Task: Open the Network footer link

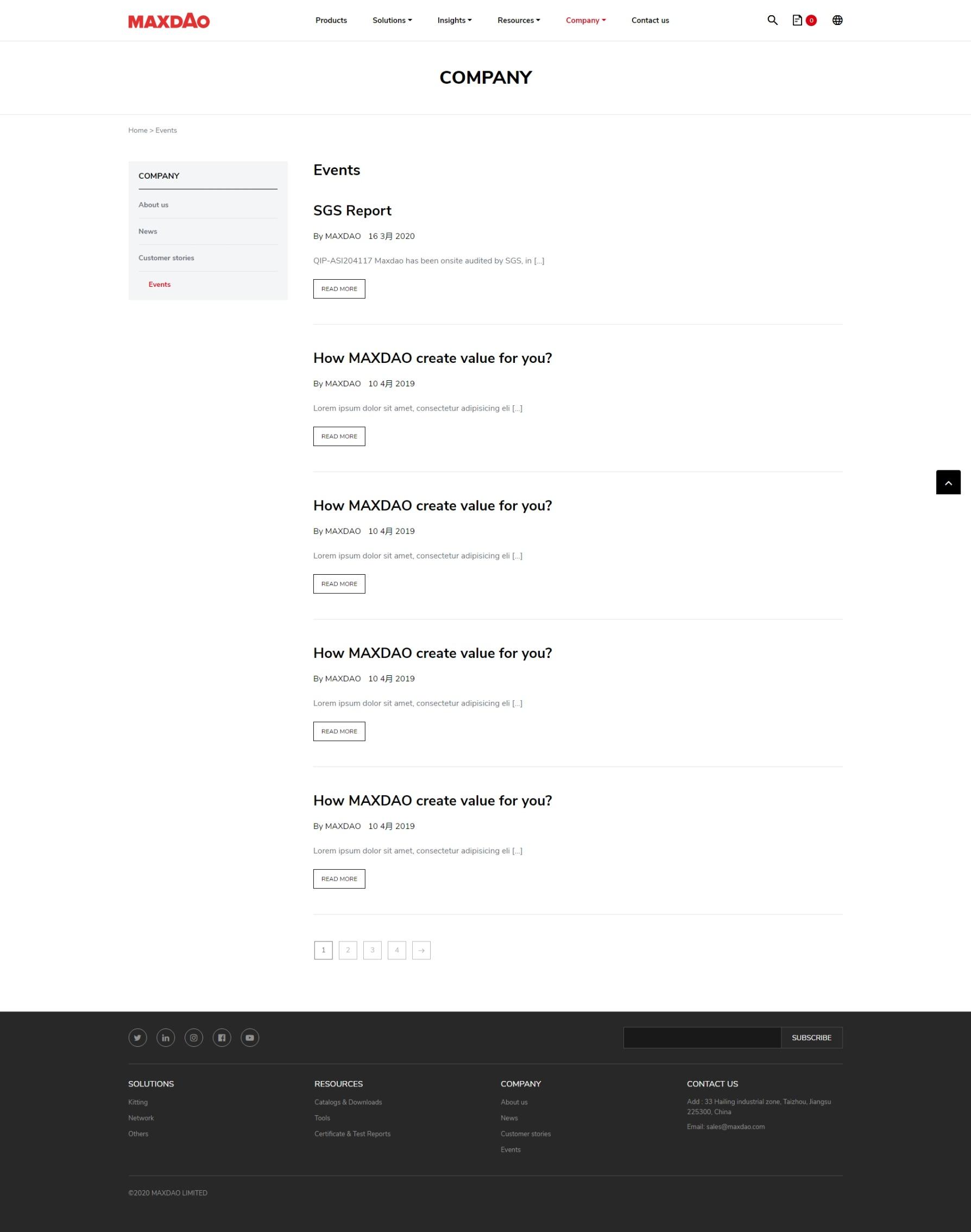Action: (141, 1118)
